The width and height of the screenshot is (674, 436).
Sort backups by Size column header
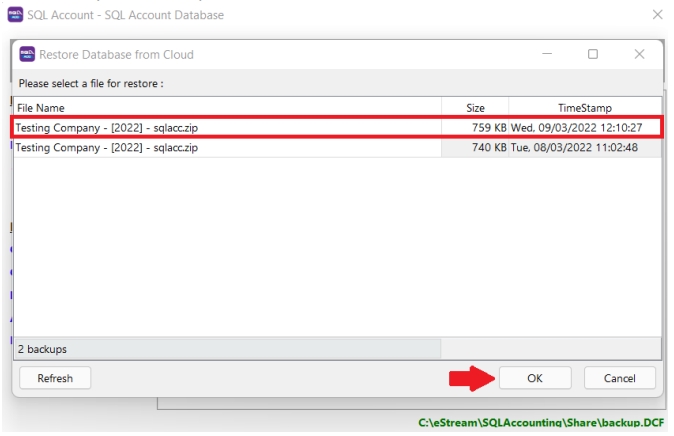pyautogui.click(x=475, y=107)
